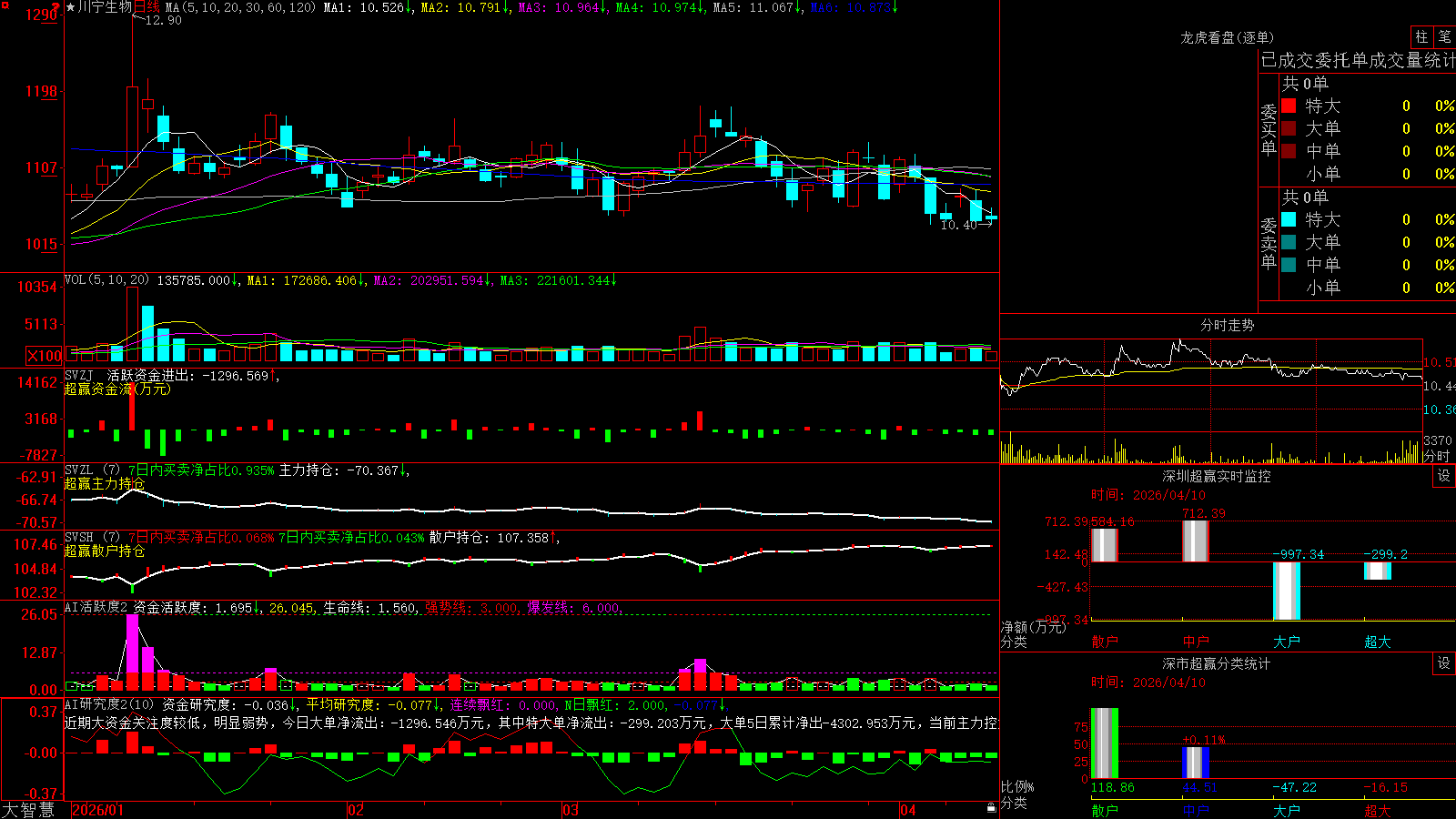
Task: Click the 小单 row under 委卖单
Action: [1368, 288]
